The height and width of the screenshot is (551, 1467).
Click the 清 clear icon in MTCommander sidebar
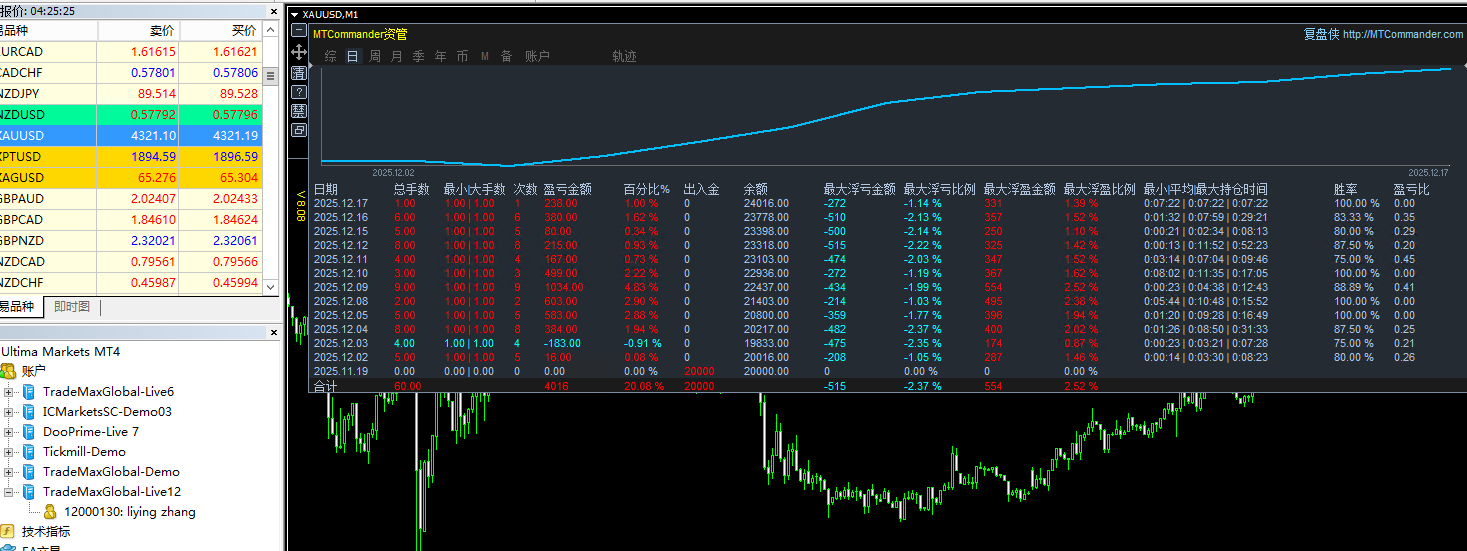[x=299, y=73]
